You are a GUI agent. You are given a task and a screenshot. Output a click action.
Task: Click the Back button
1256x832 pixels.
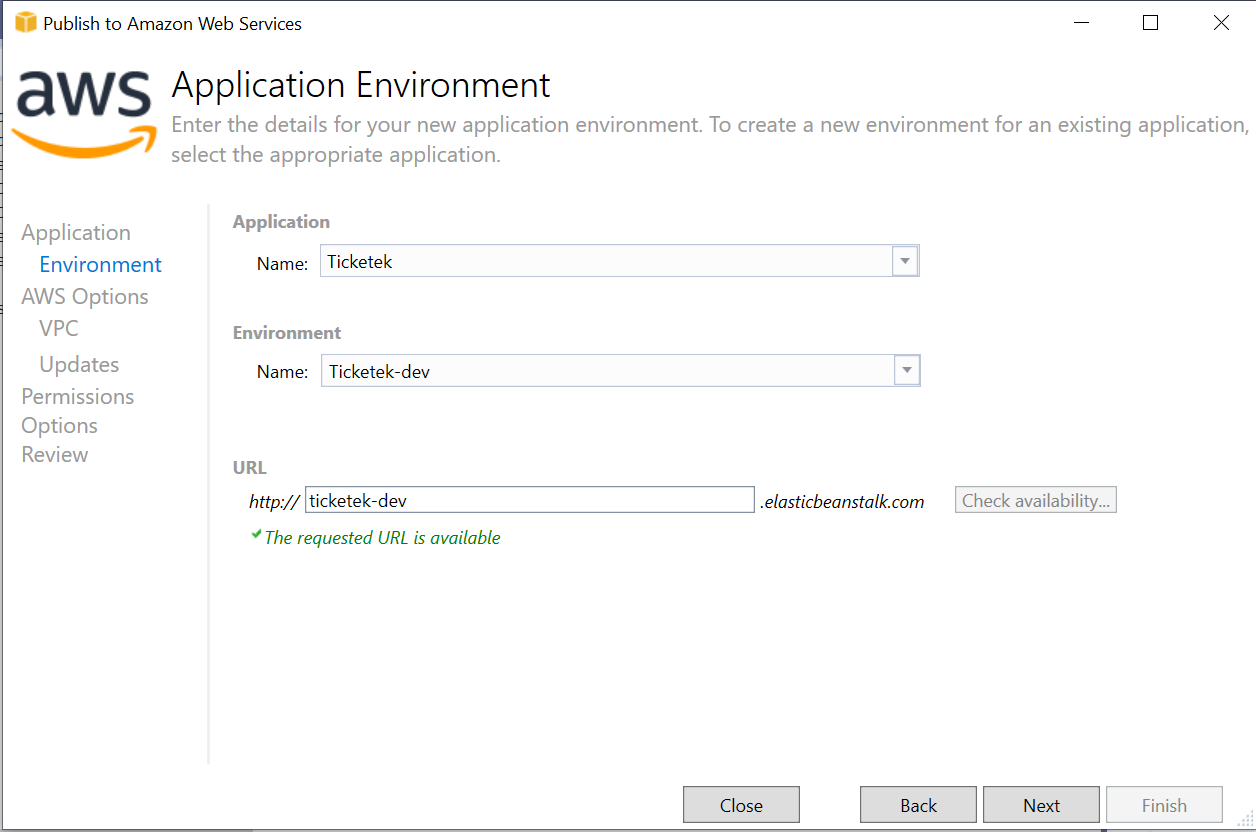917,804
